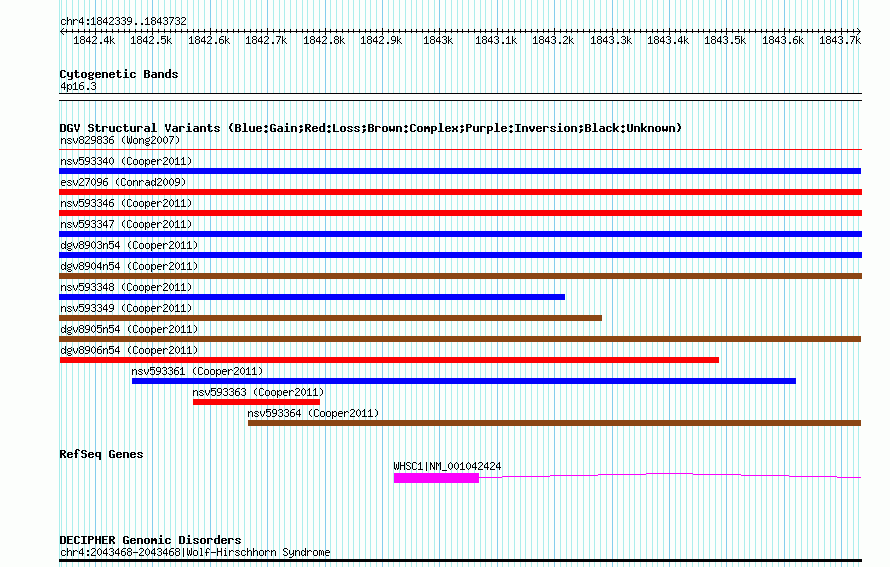This screenshot has width=890, height=567.
Task: Click the nsv593340 (Cooper2011) label
Action: click(126, 161)
